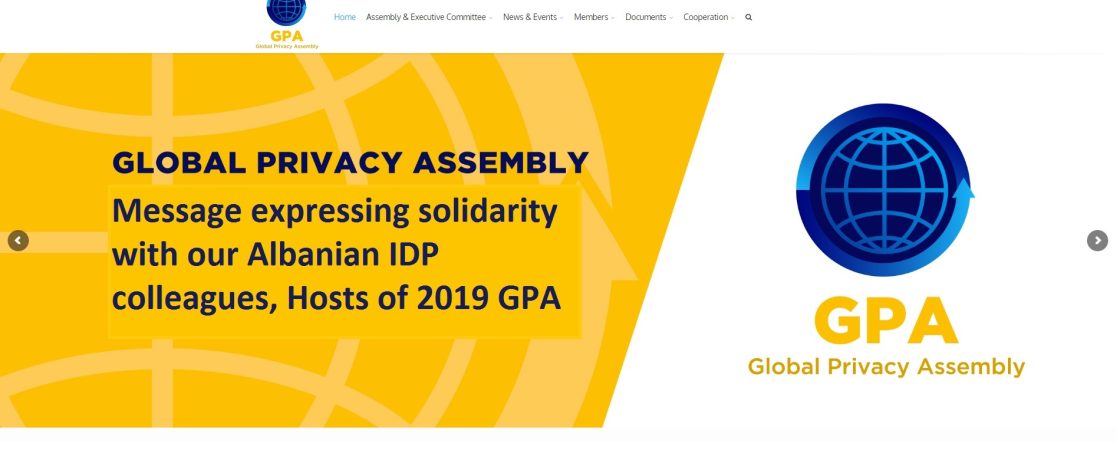Click the search magnifier icon
This screenshot has width=1120, height=450.
tap(749, 17)
